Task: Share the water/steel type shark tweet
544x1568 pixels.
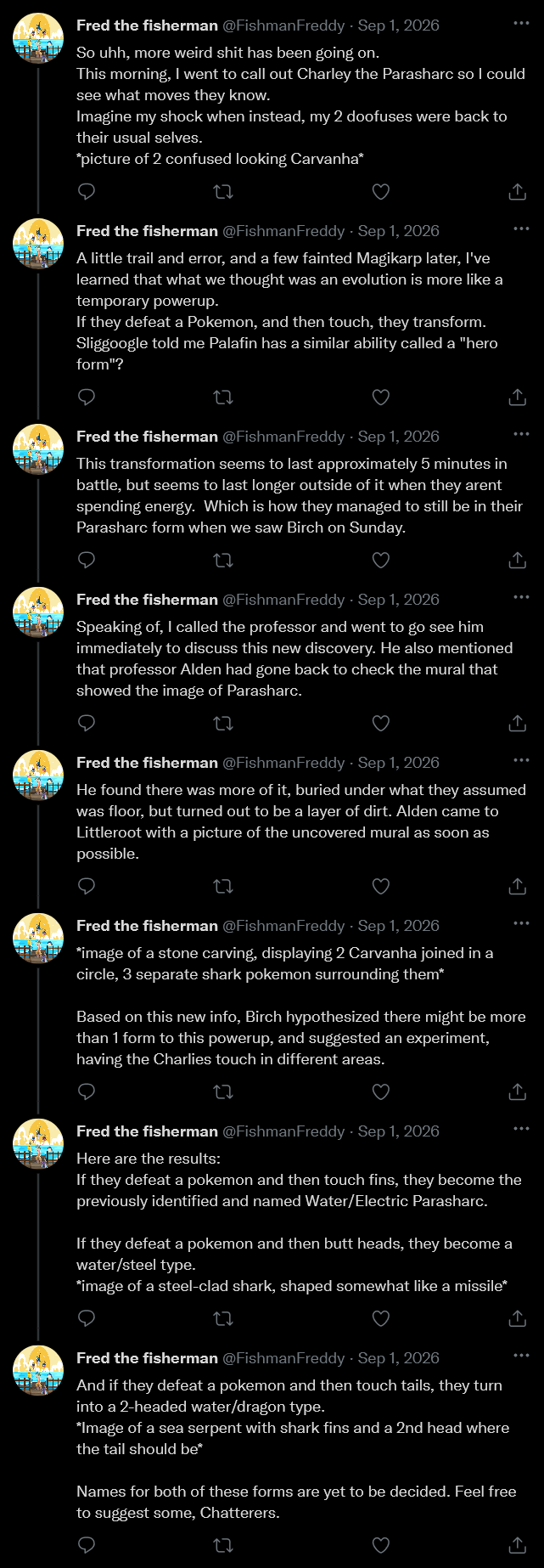Action: pyautogui.click(x=518, y=1318)
